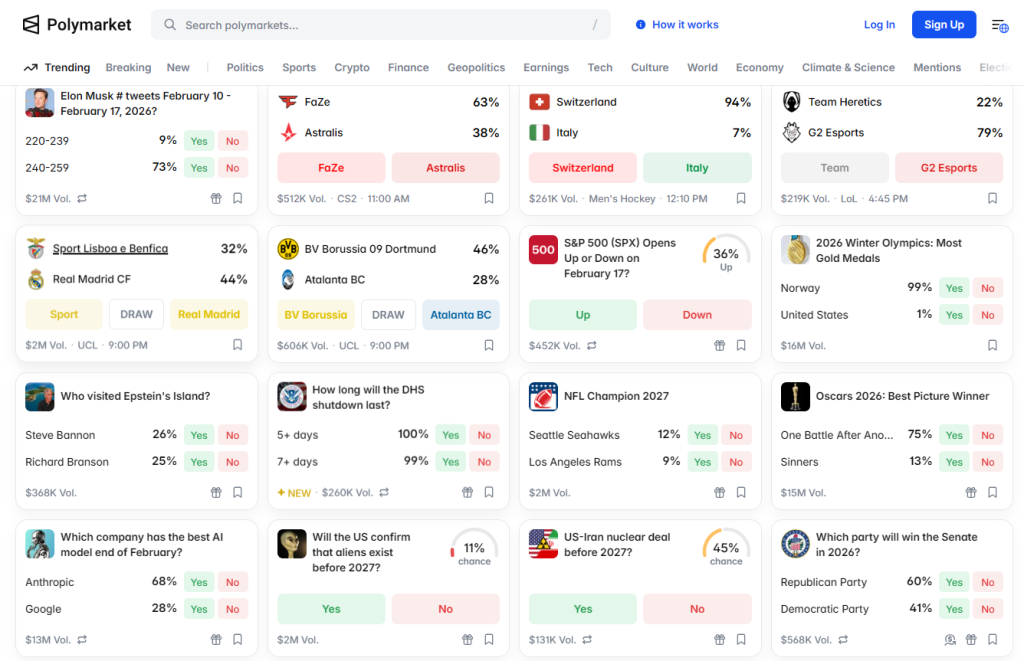Bookmark the Oscars 2026 Best Picture market
This screenshot has width=1024, height=661.
click(993, 492)
